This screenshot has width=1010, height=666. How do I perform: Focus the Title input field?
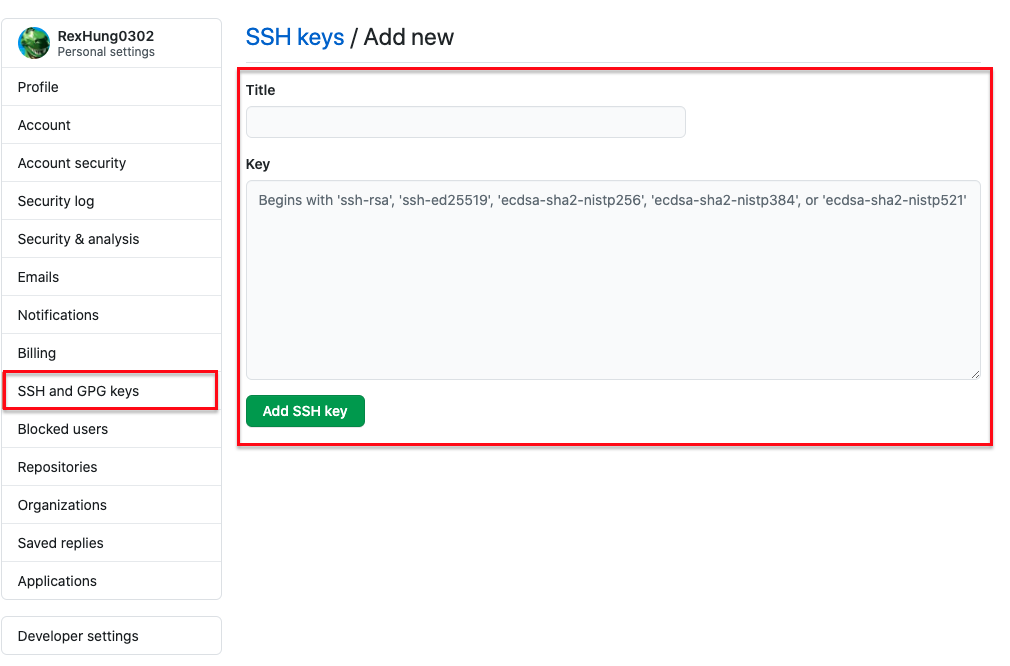tap(465, 122)
